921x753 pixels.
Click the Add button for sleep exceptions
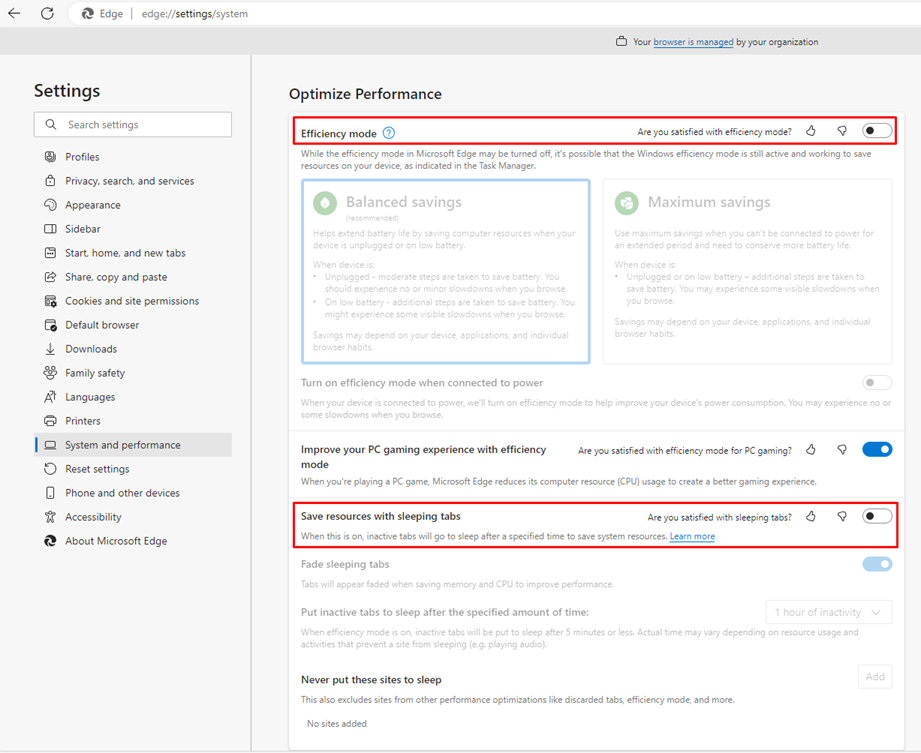(875, 677)
